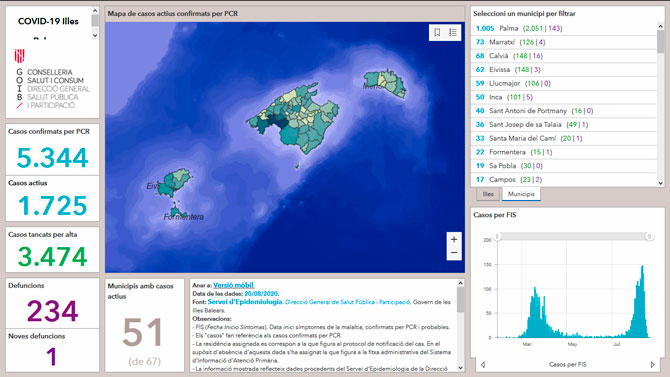Open the Servei d'Epidemiologia link
Viewport: 670px width, 377px height.
(245, 302)
